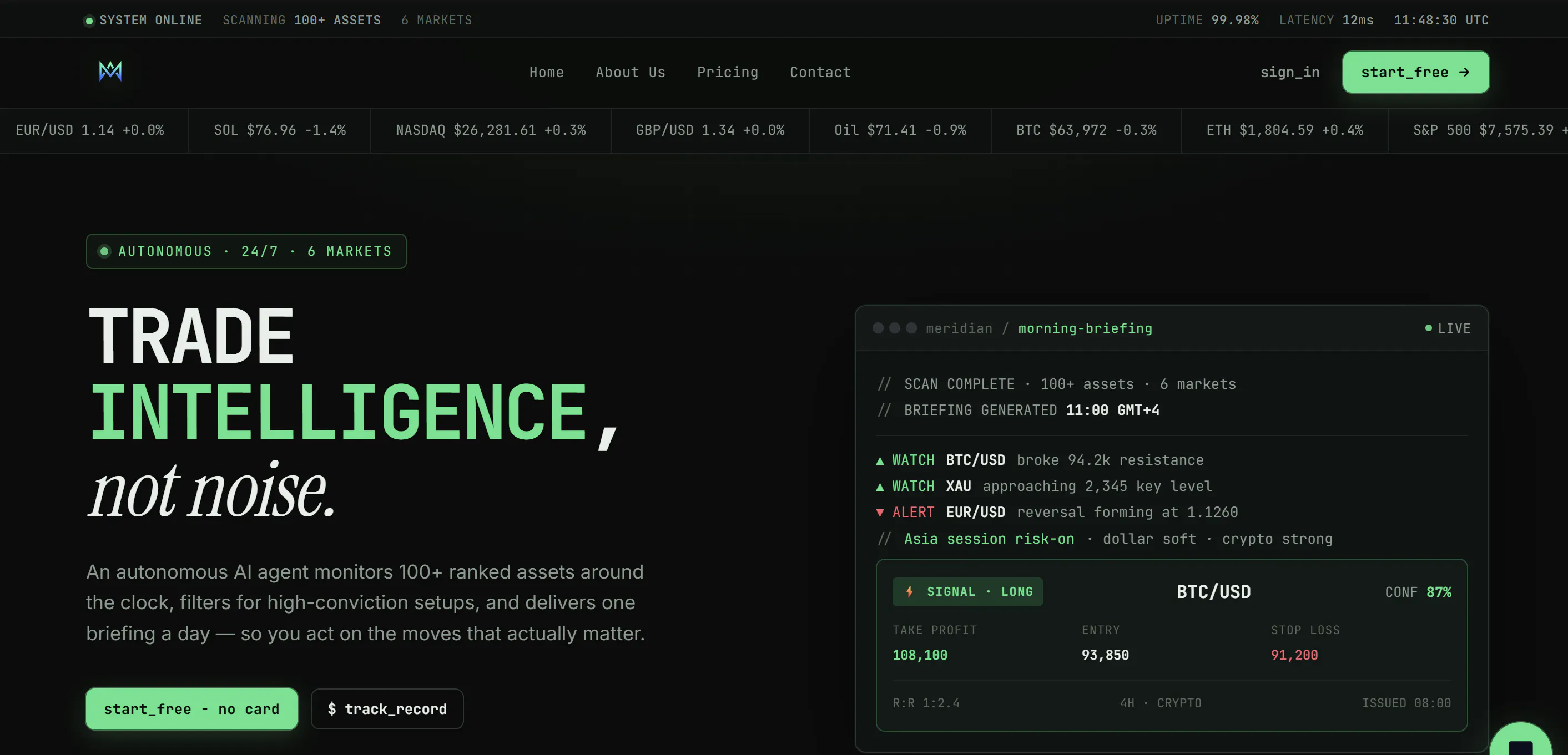Click the ETH $1,804.59 ticker item
1568x755 pixels.
[x=1284, y=130]
